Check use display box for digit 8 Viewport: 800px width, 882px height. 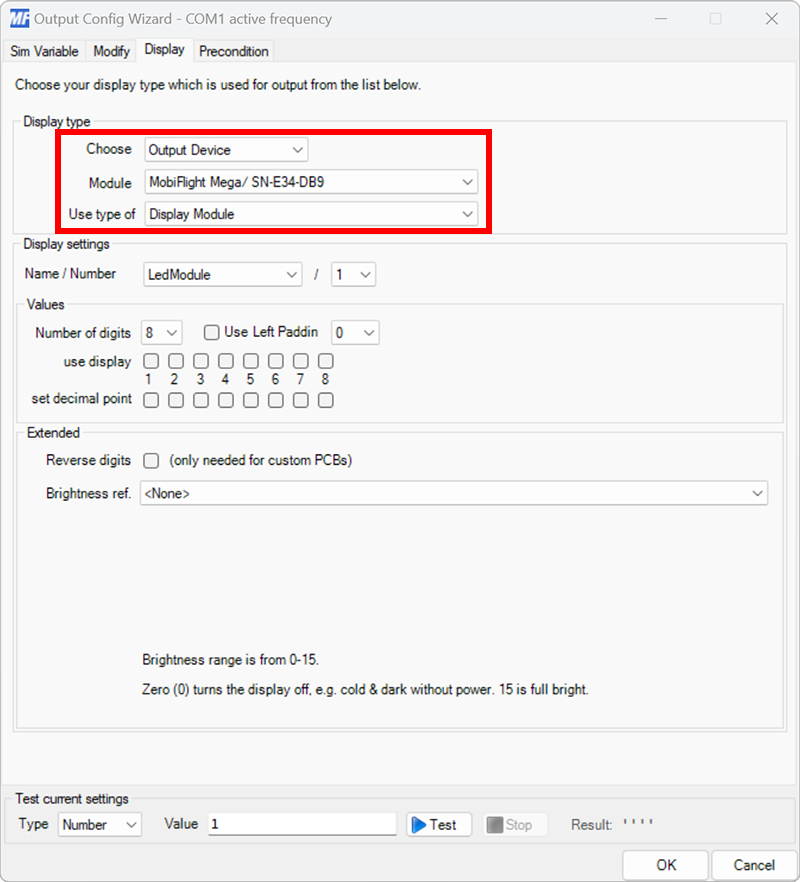tap(325, 360)
